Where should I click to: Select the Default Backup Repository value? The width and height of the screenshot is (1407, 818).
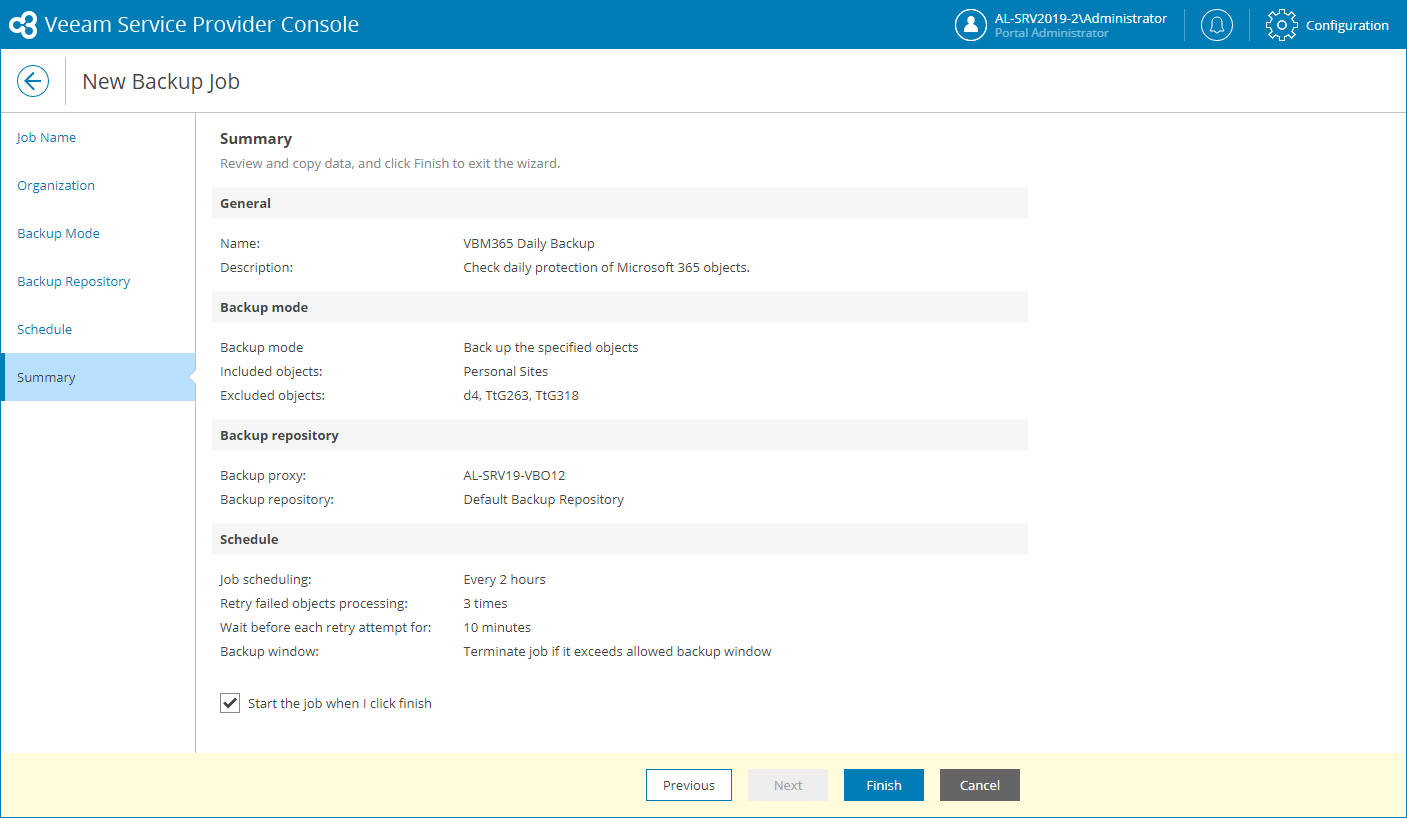(544, 499)
